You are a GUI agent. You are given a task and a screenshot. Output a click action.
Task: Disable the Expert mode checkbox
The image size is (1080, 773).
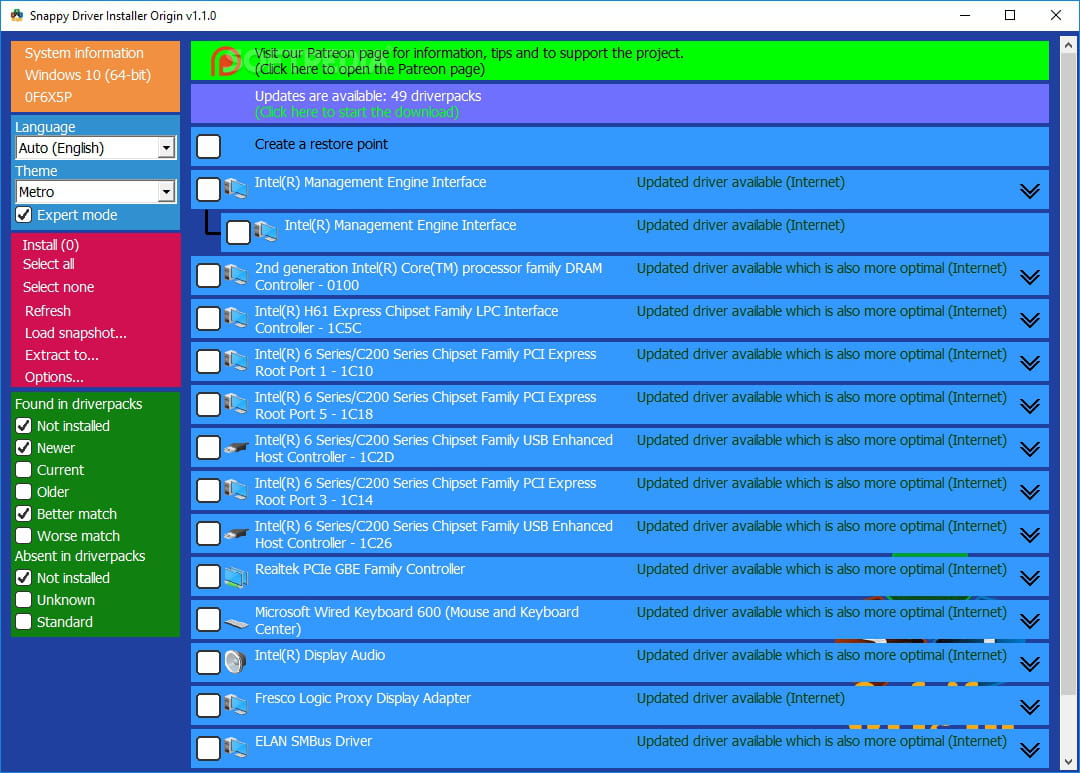click(24, 215)
